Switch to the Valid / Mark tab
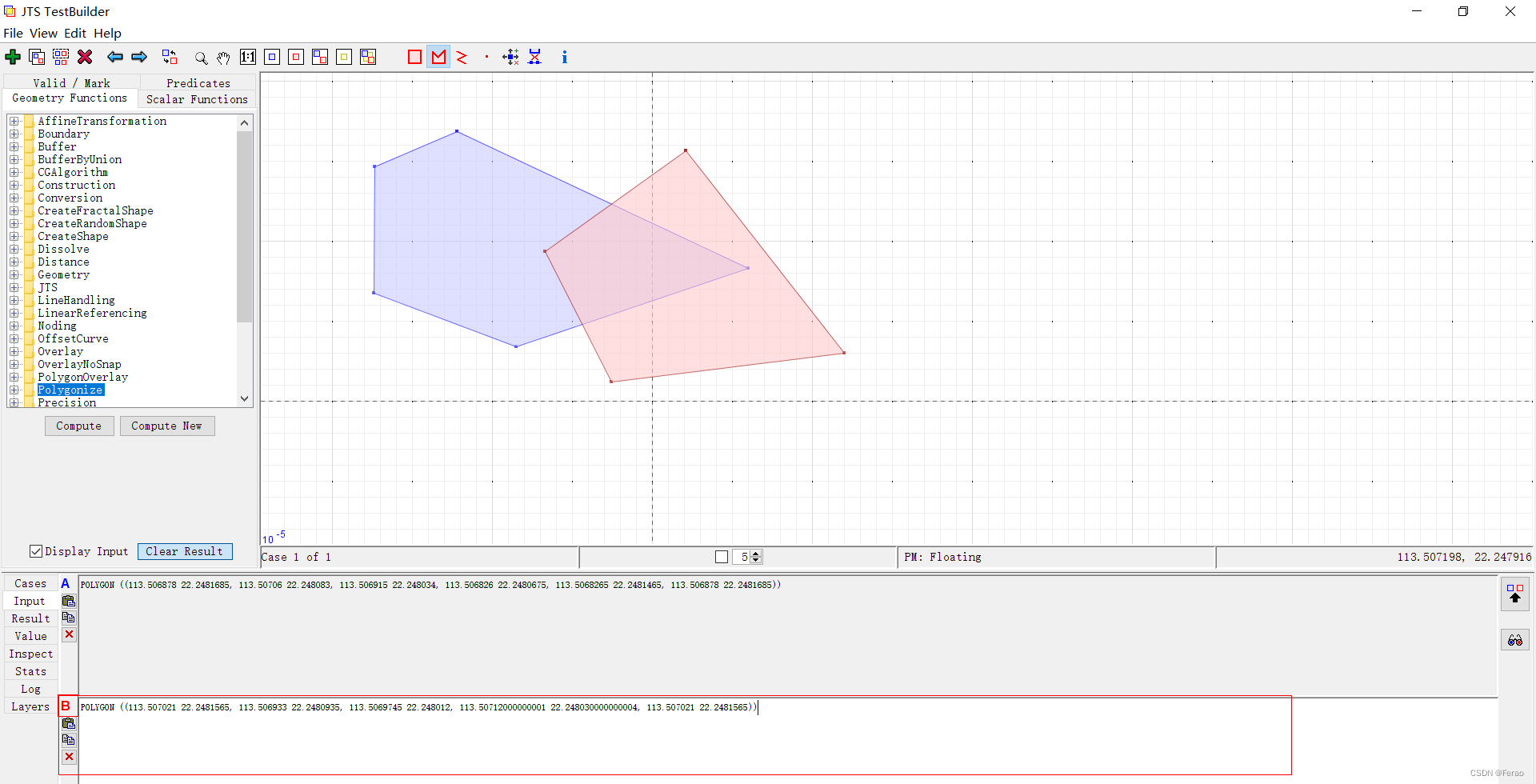This screenshot has width=1536, height=784. (71, 83)
